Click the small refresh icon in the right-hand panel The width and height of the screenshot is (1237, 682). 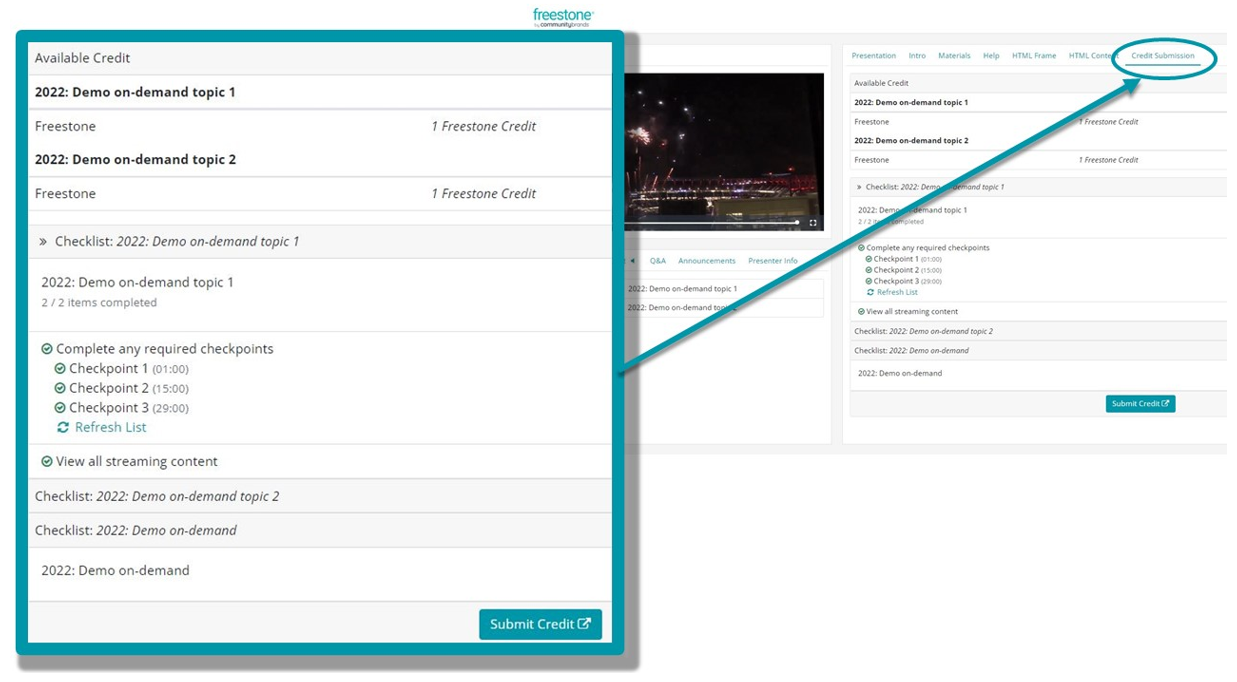tap(870, 292)
